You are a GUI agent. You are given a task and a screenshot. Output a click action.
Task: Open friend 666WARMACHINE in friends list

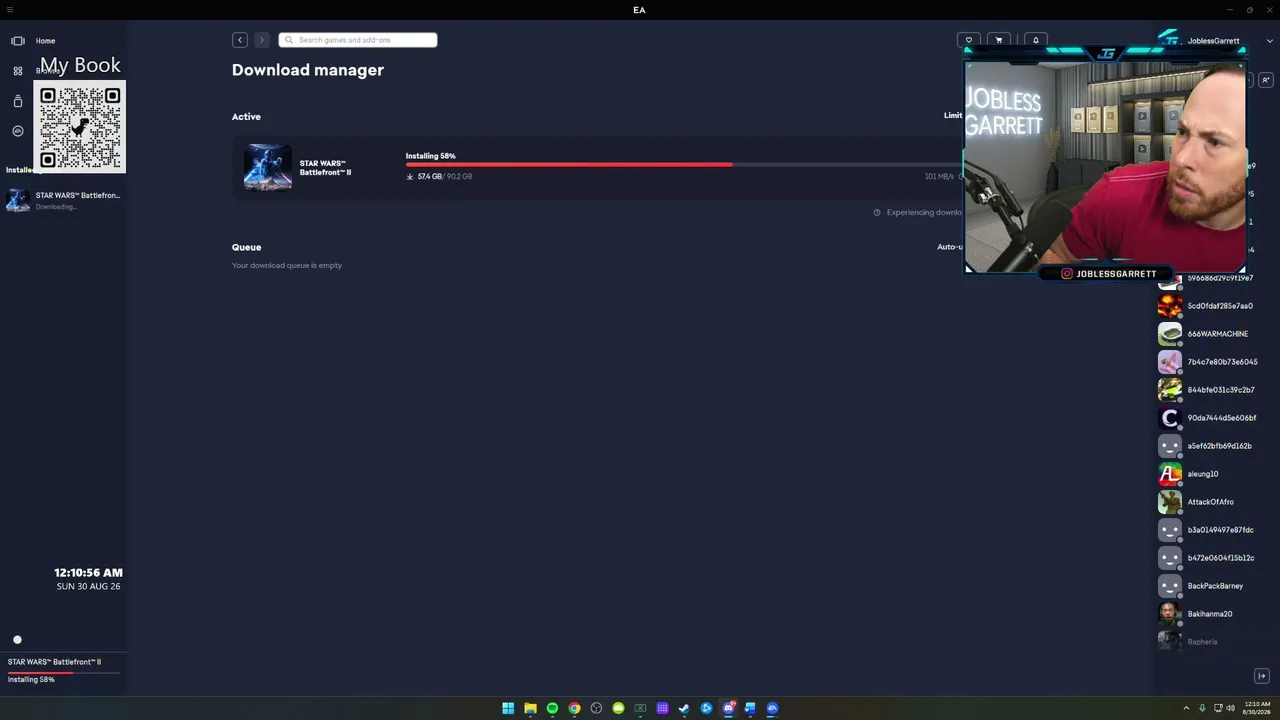pyautogui.click(x=1208, y=334)
